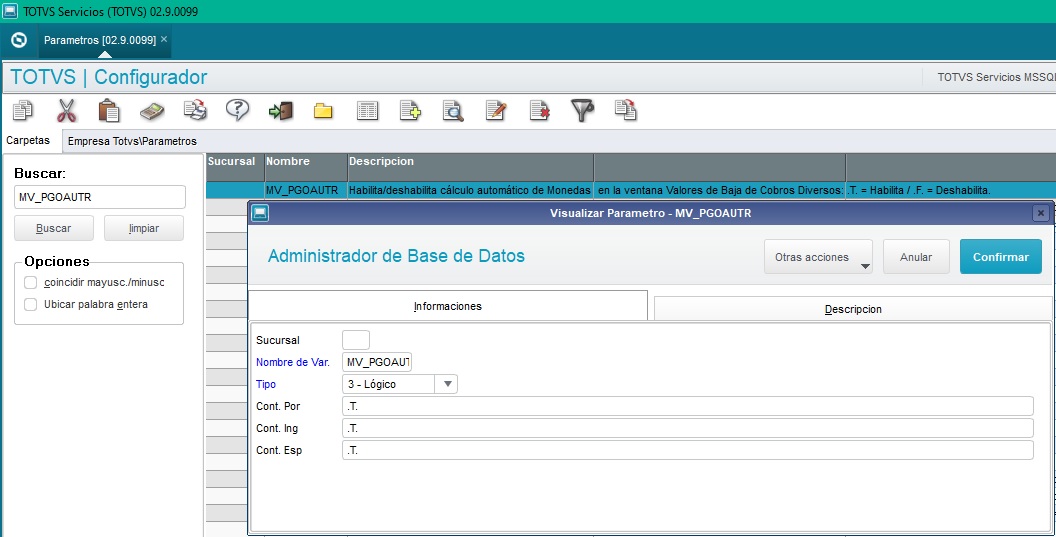The image size is (1056, 537).
Task: Click the Nombre de Var. field
Action: [377, 362]
